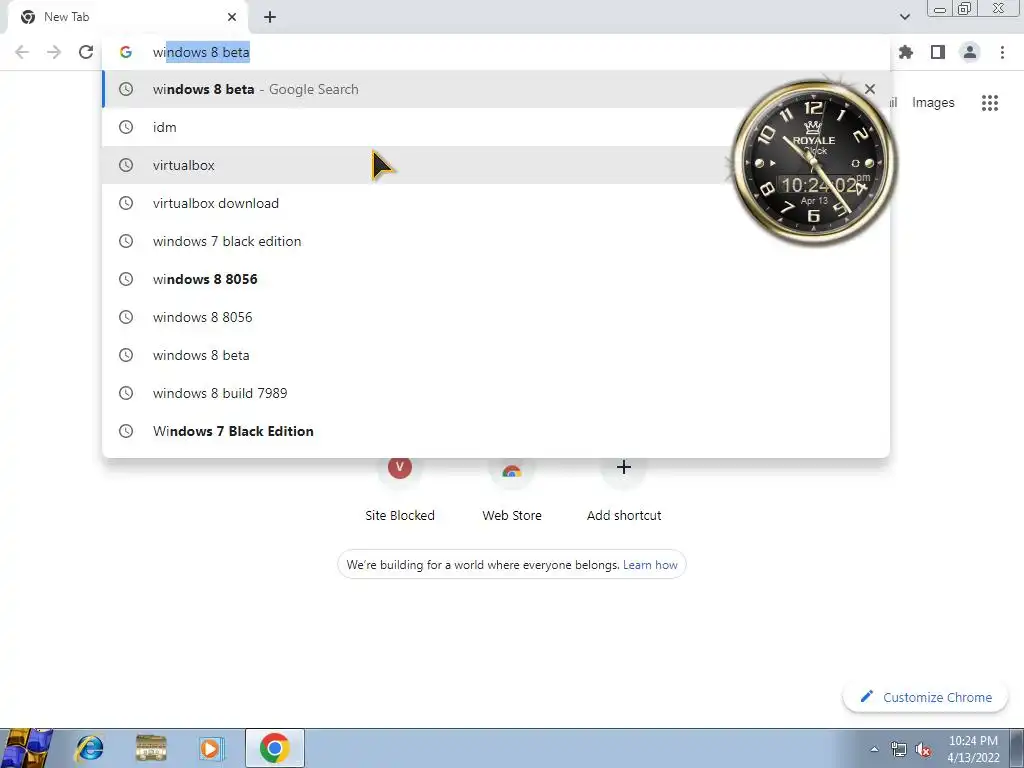Image resolution: width=1024 pixels, height=768 pixels.
Task: Select the New Tab tab
Action: pyautogui.click(x=127, y=17)
